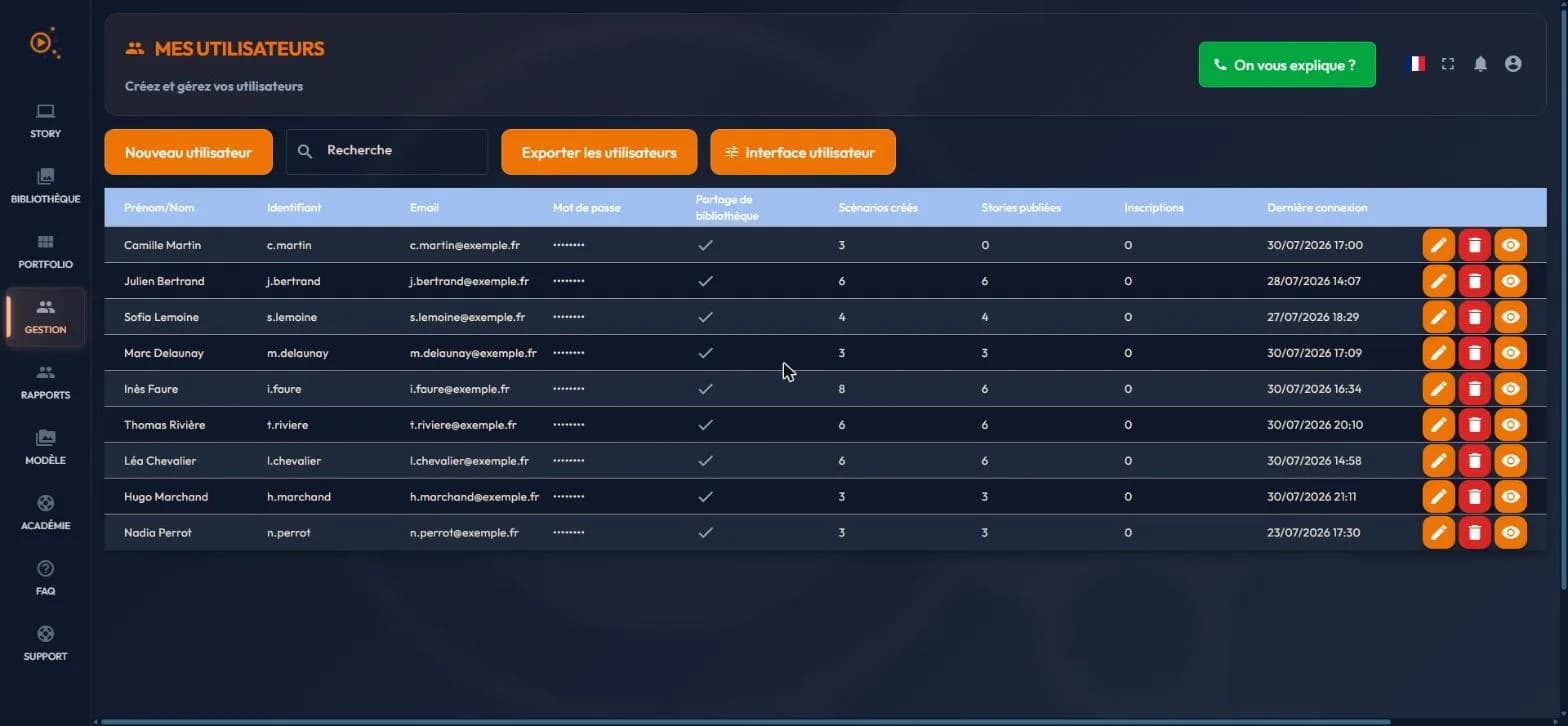The image size is (1568, 726).
Task: Open Rapports in the sidebar
Action: coord(45,382)
